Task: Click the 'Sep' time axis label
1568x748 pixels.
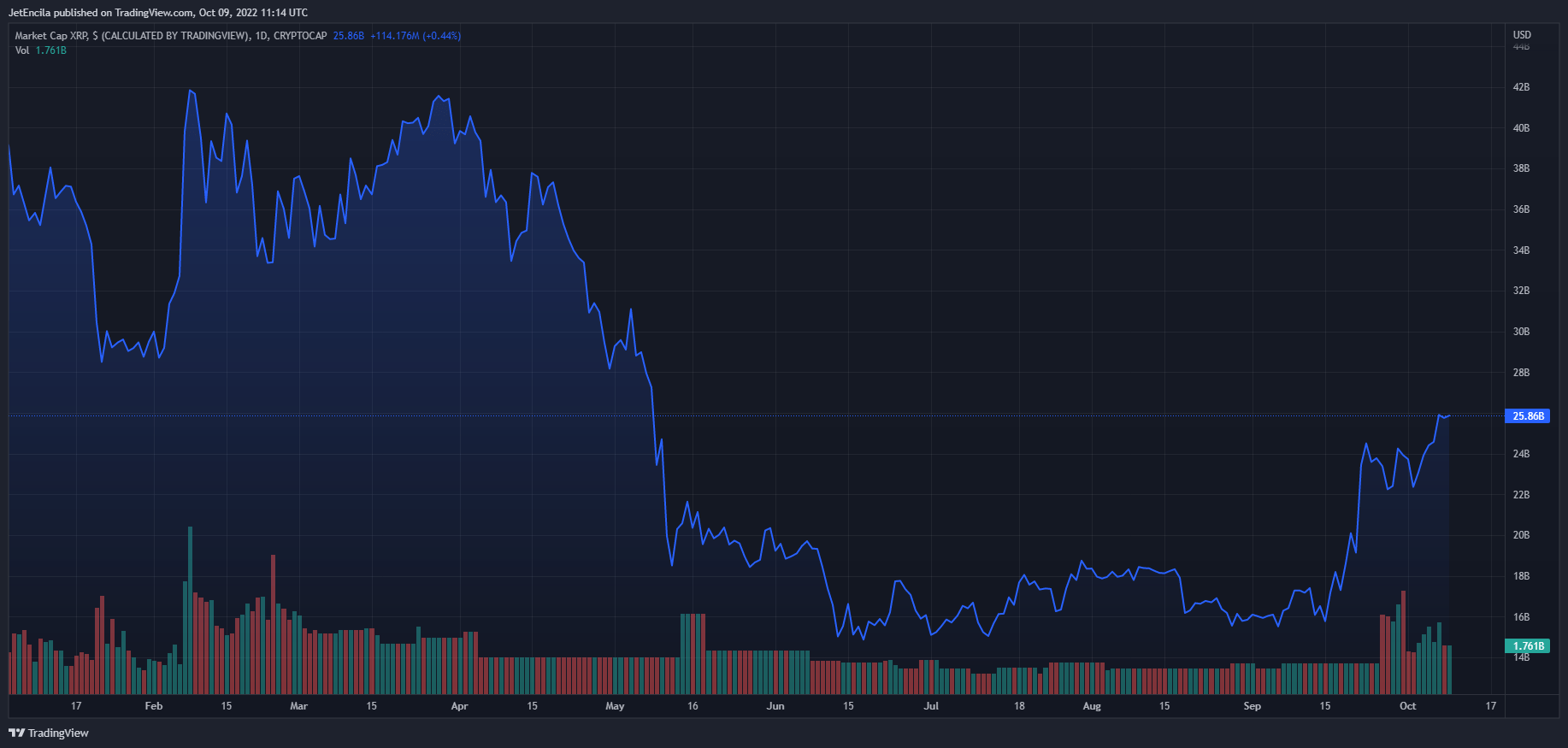Action: click(x=1252, y=706)
